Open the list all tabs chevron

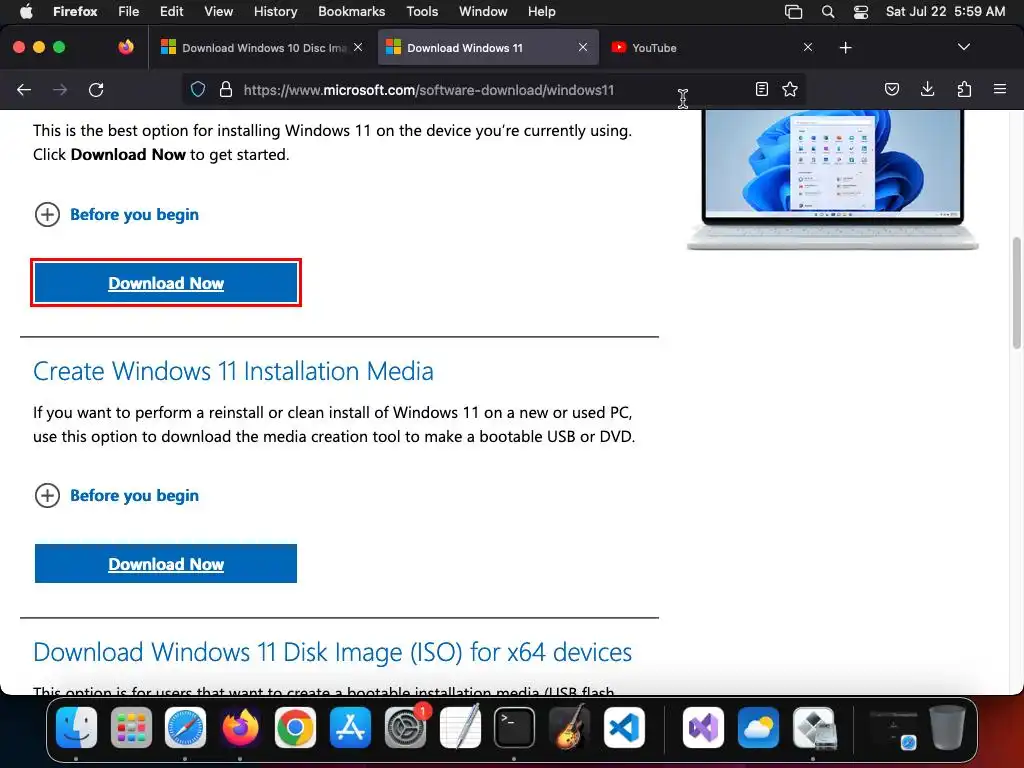(963, 47)
